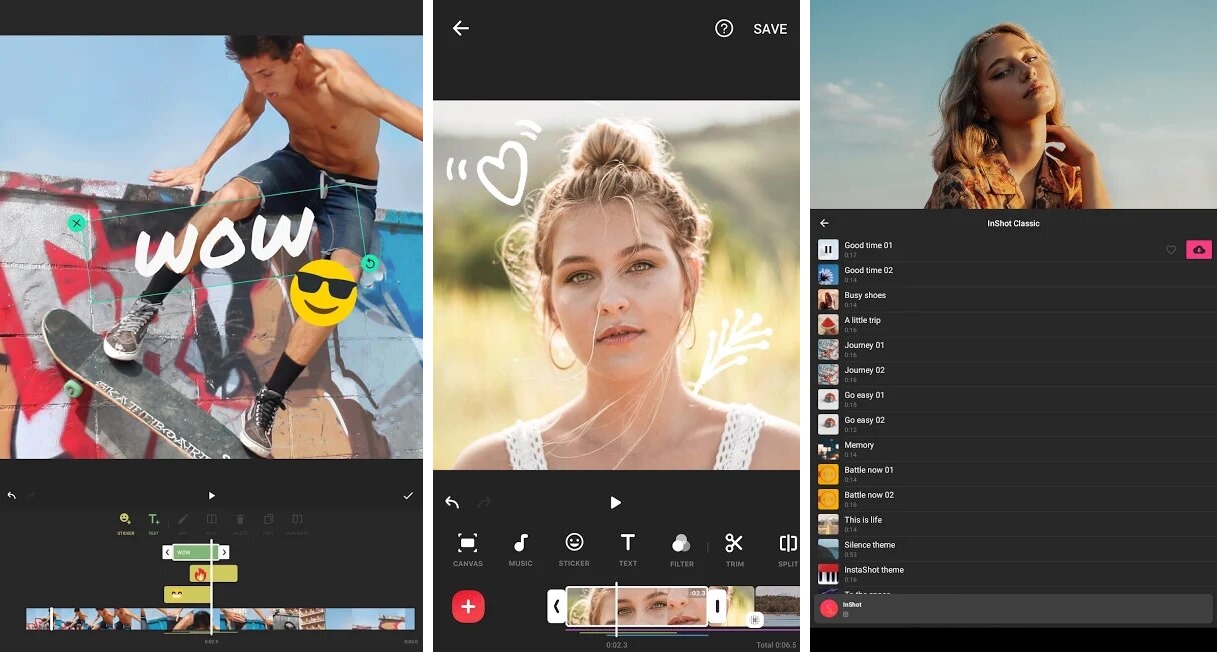This screenshot has width=1217, height=652.
Task: Select the Memory track
Action: [x=1015, y=450]
